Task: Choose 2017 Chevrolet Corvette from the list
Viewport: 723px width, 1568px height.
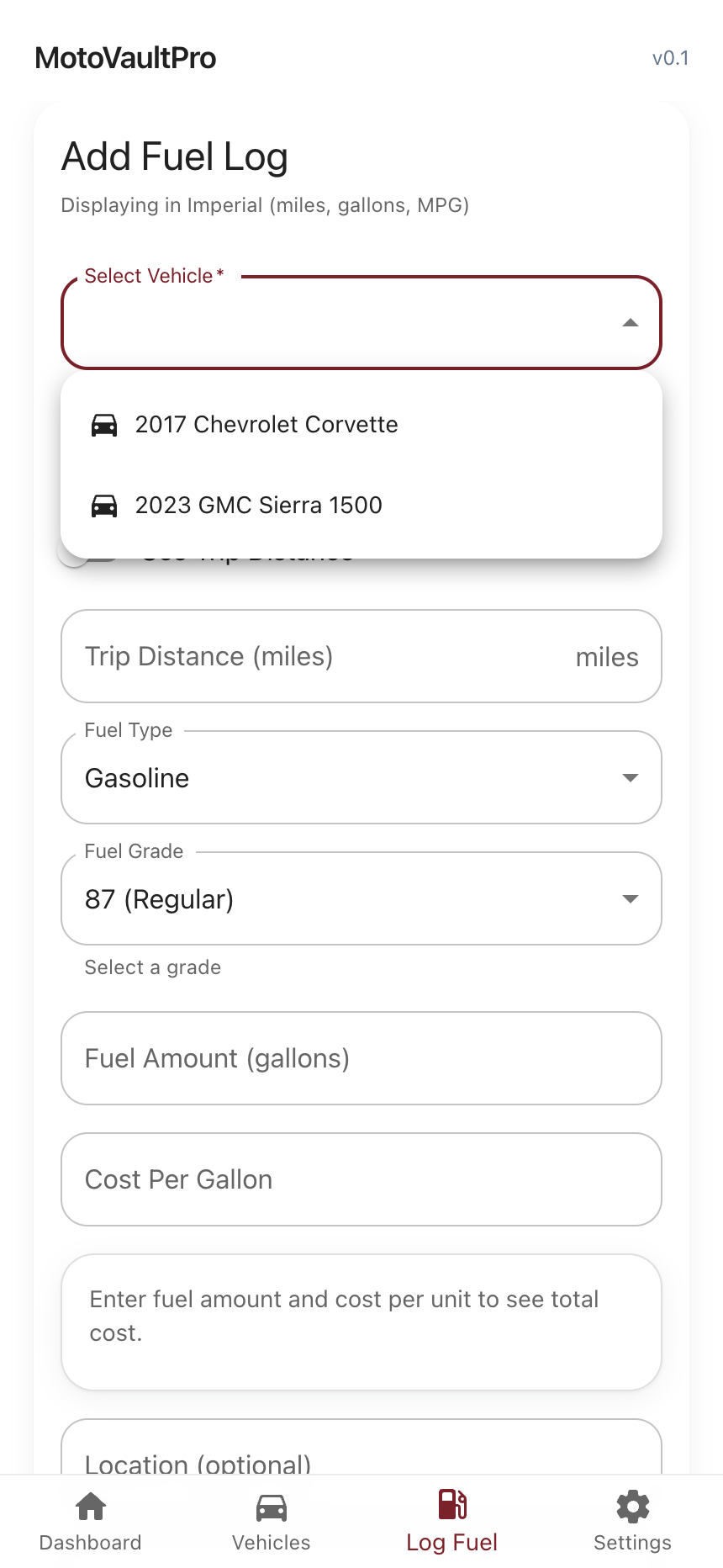Action: click(267, 425)
